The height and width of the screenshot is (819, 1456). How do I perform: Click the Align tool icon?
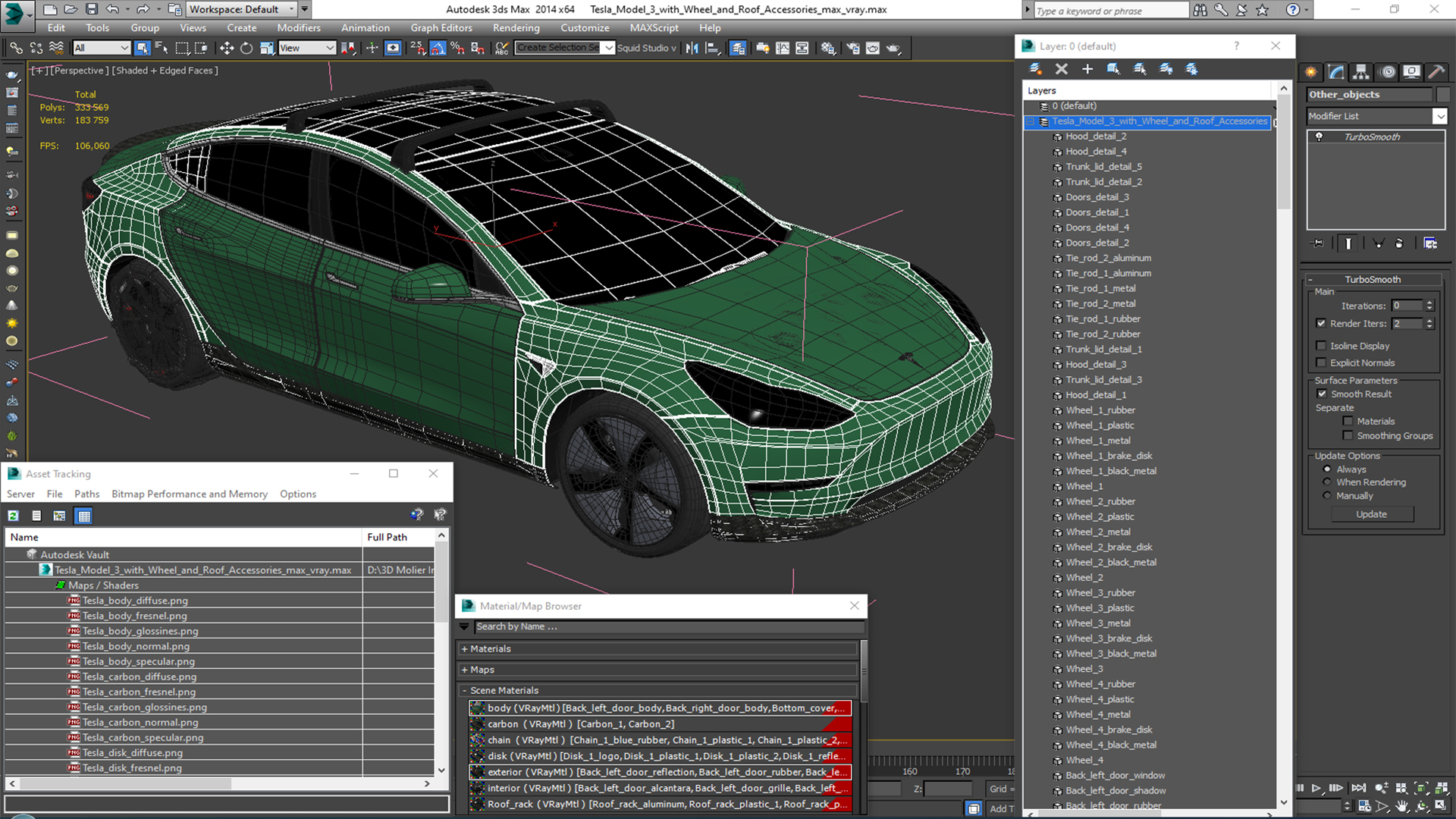pyautogui.click(x=712, y=48)
